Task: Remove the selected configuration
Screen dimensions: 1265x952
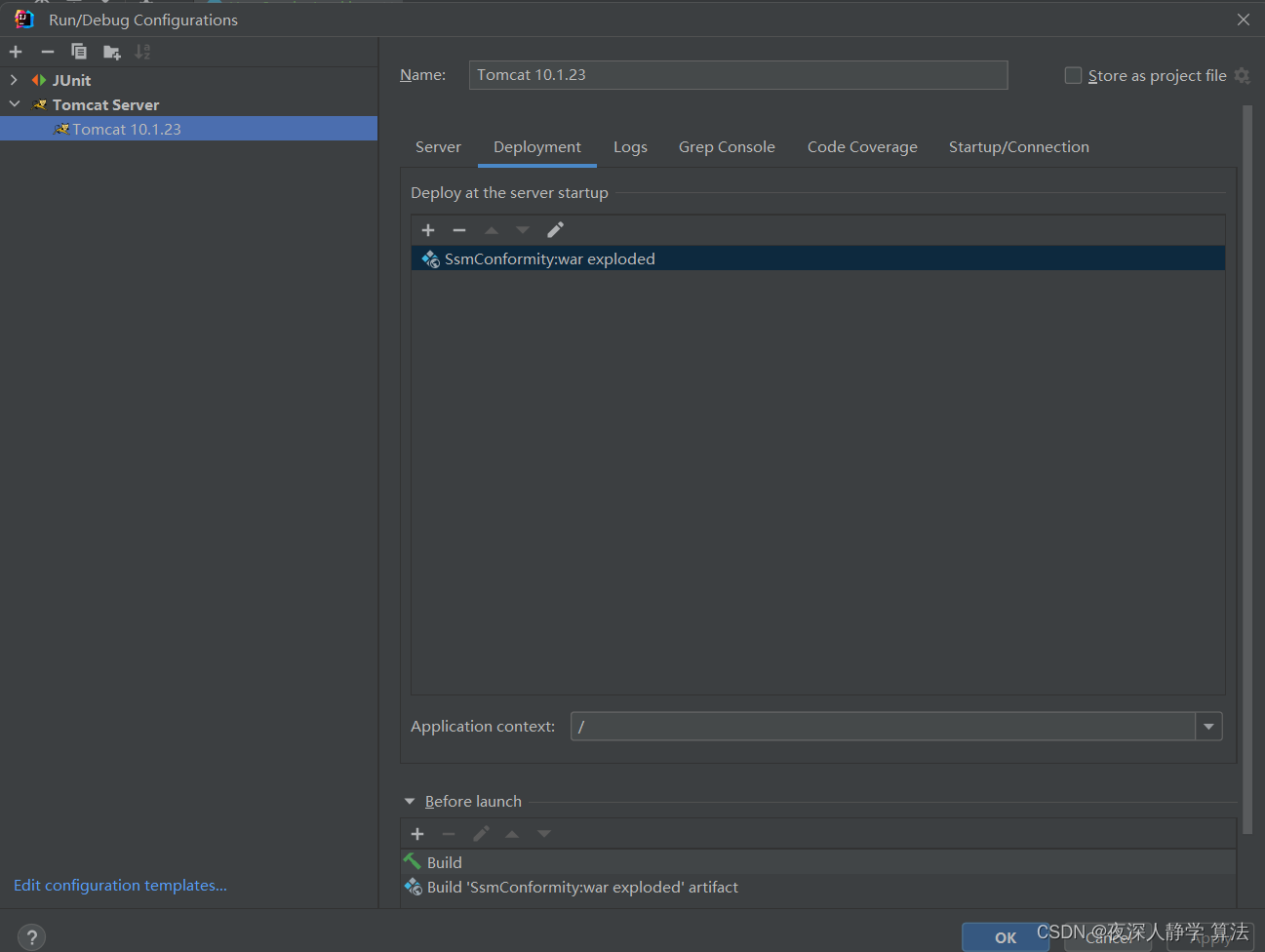Action: 48,52
